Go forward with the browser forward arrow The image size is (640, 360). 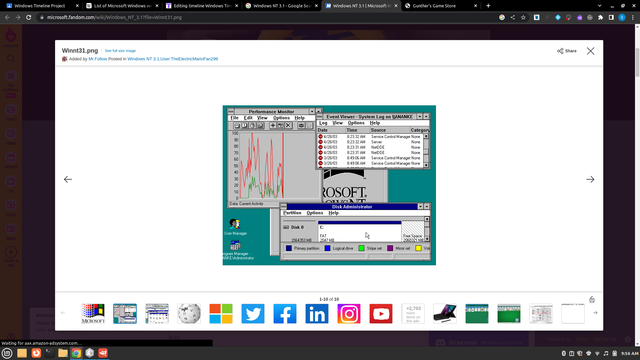pos(18,17)
